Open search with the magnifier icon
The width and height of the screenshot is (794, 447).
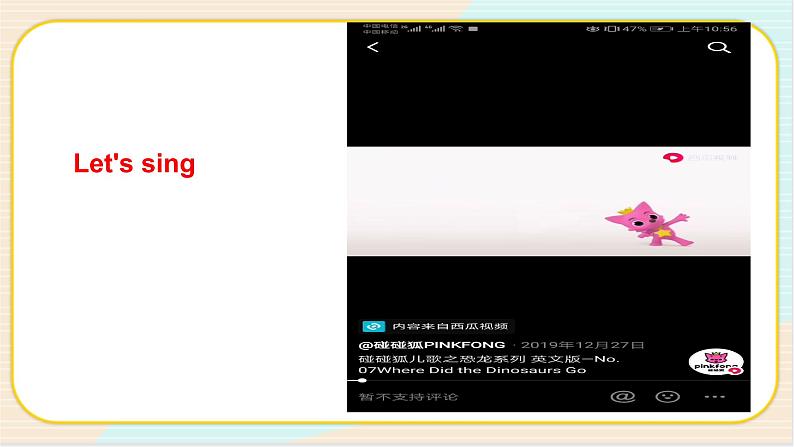point(719,48)
